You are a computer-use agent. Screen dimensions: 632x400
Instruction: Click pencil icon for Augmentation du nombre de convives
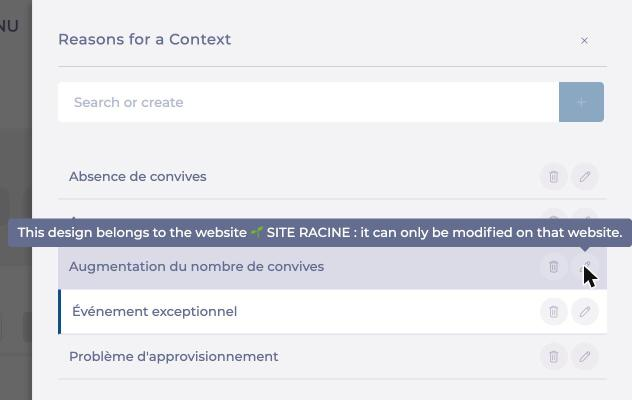click(585, 267)
